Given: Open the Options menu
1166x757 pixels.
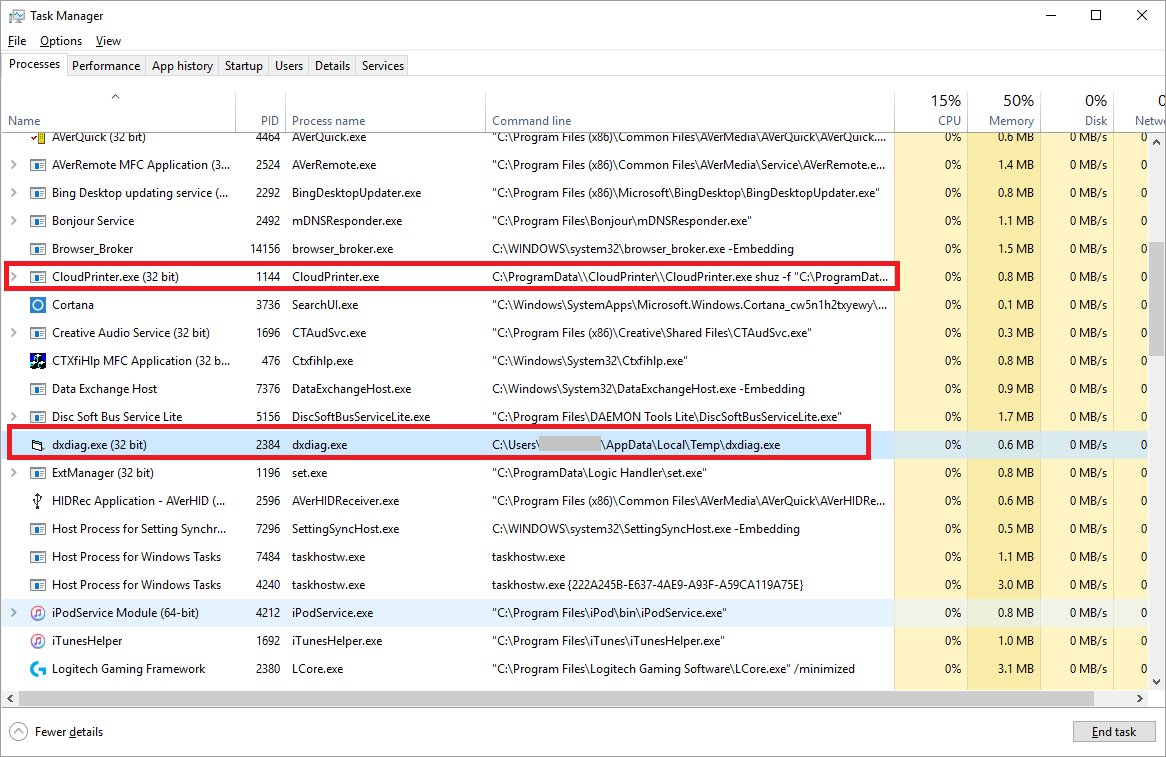Looking at the screenshot, I should point(61,41).
